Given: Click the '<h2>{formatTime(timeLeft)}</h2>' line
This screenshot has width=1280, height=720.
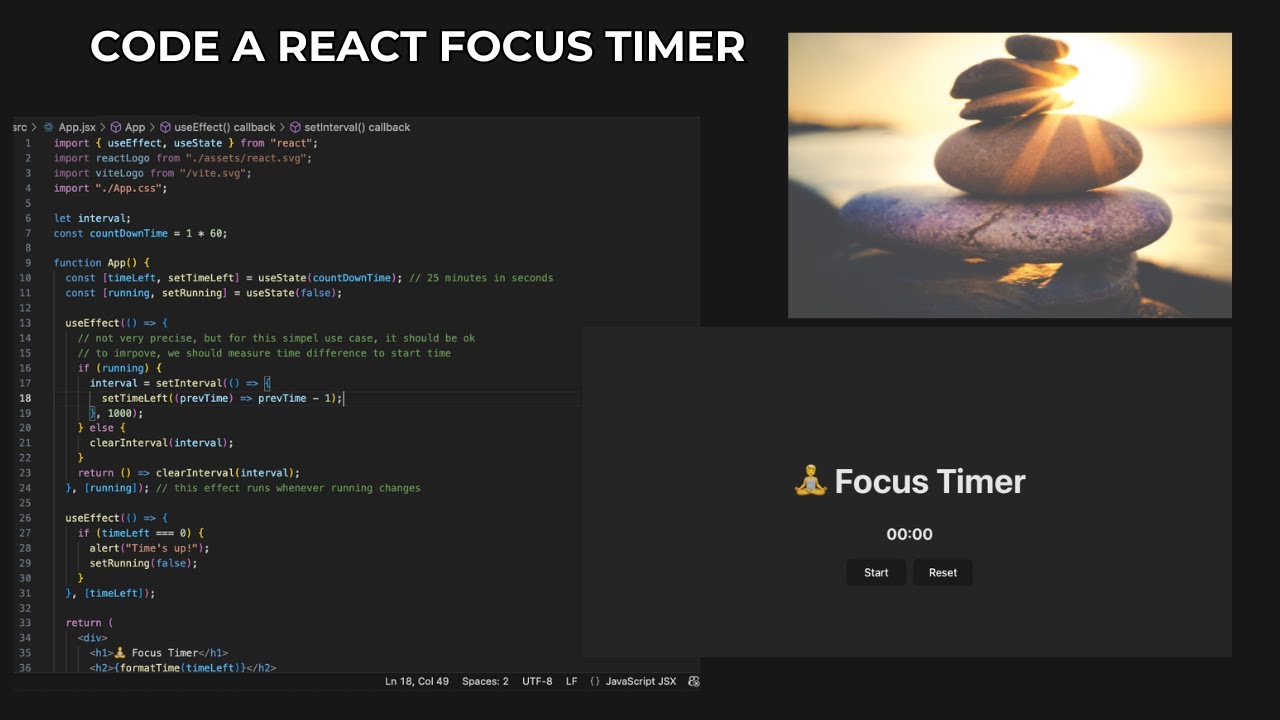Looking at the screenshot, I should [x=183, y=668].
